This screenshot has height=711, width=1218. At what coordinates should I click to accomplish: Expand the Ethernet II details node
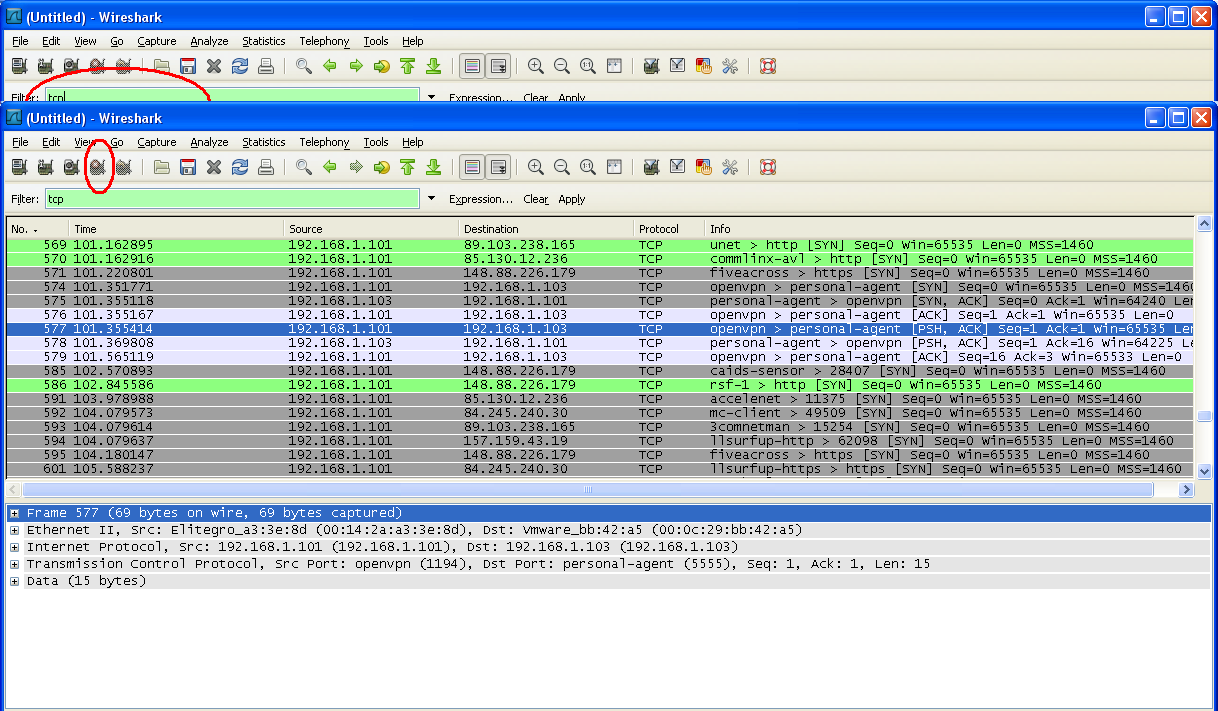click(x=15, y=530)
